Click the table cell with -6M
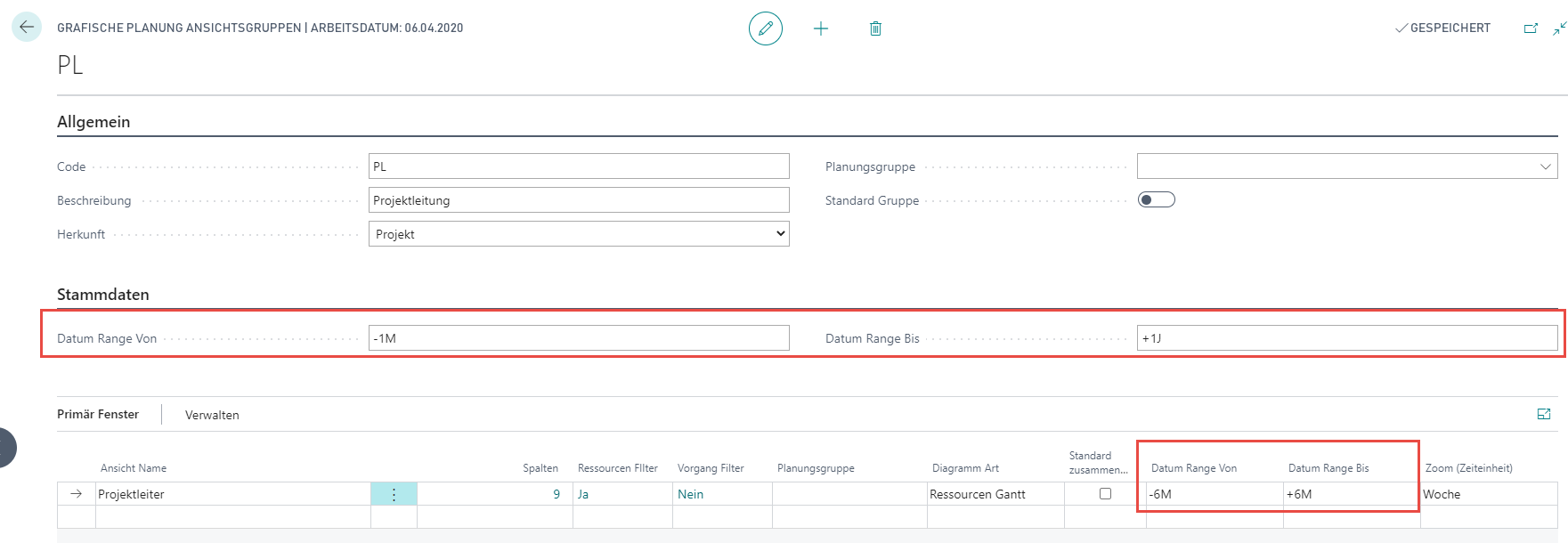 coord(1215,494)
